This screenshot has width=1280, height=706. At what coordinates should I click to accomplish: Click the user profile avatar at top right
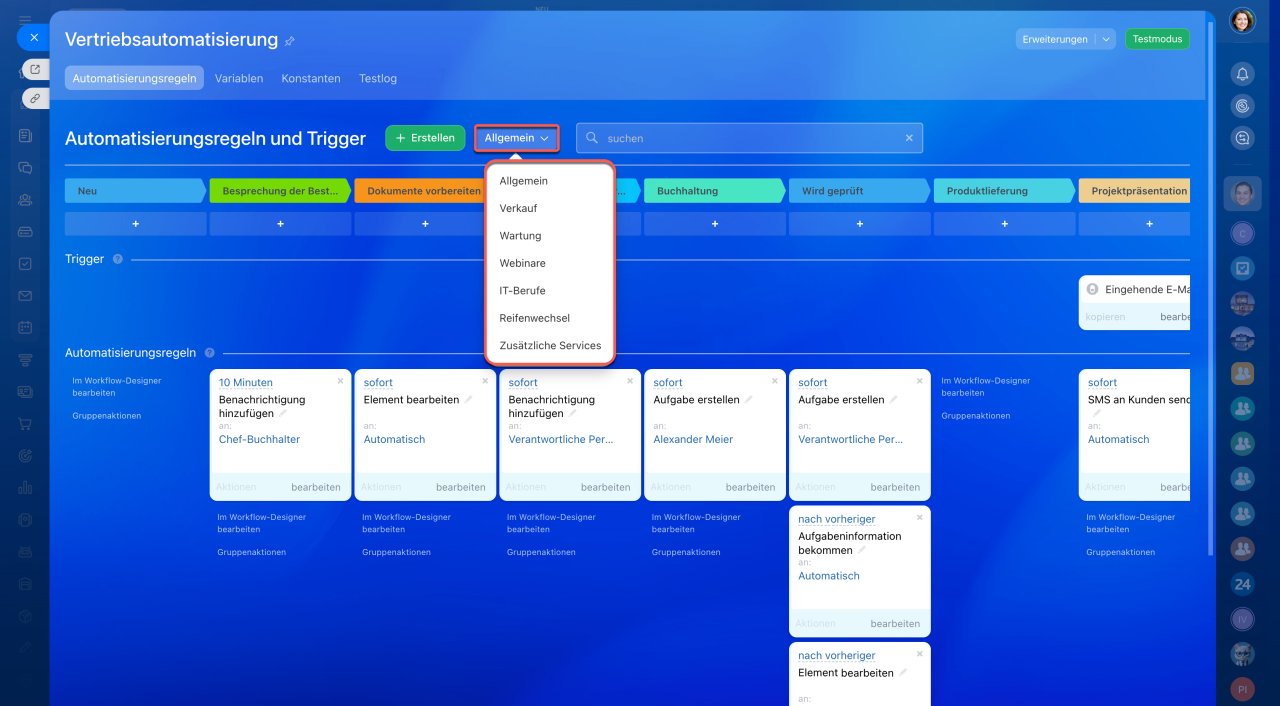[1242, 20]
